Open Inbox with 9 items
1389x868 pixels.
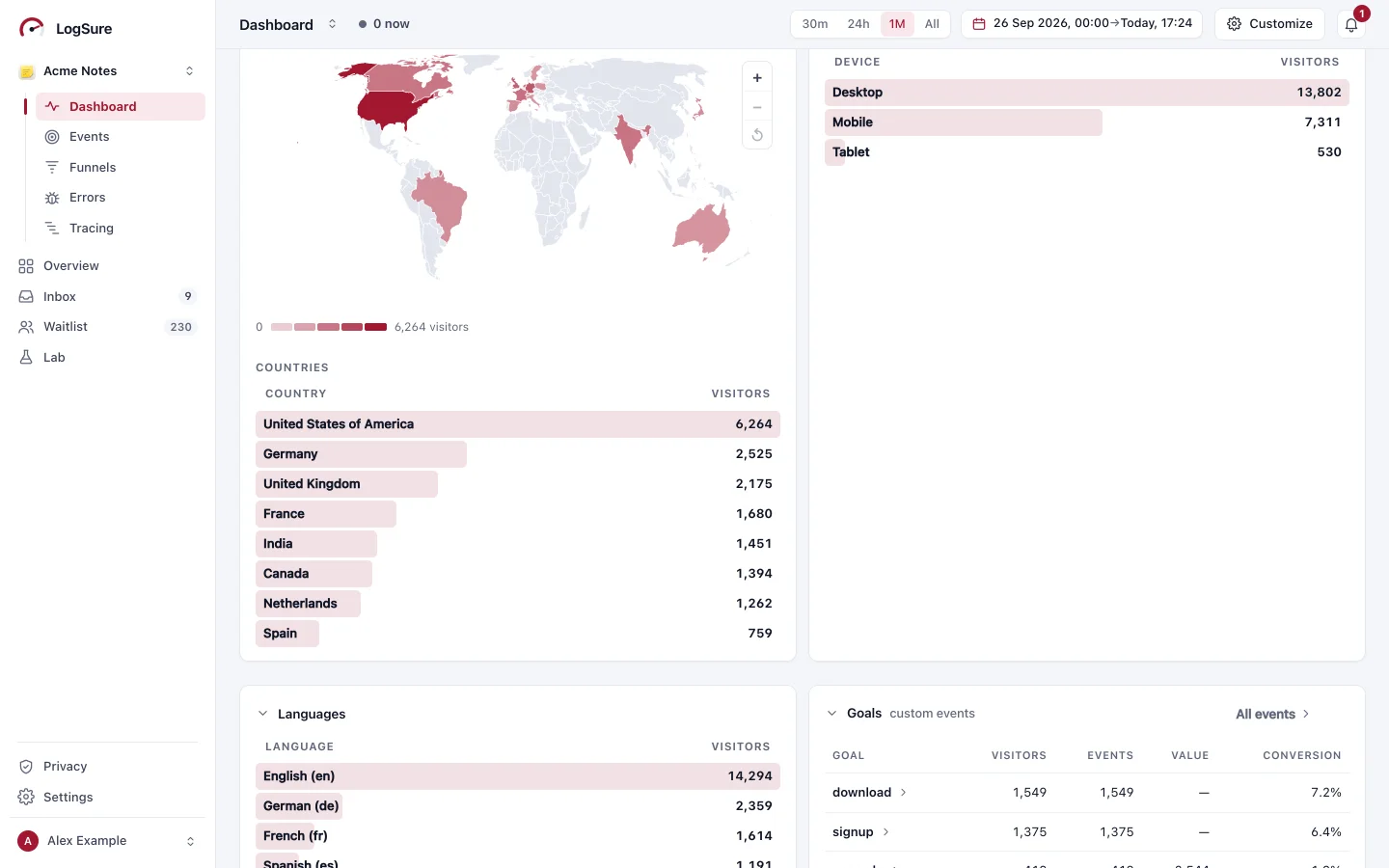pos(107,297)
